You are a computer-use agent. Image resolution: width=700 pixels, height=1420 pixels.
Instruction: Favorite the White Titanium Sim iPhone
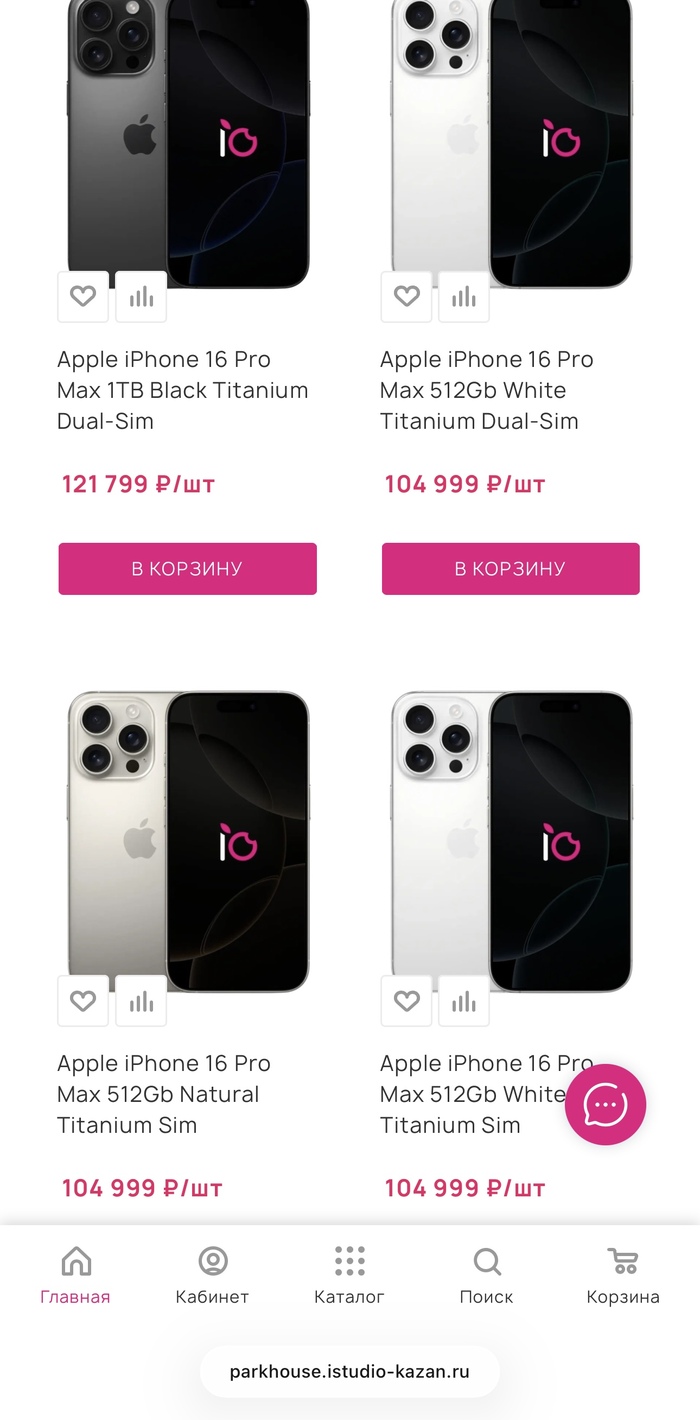pyautogui.click(x=406, y=1001)
